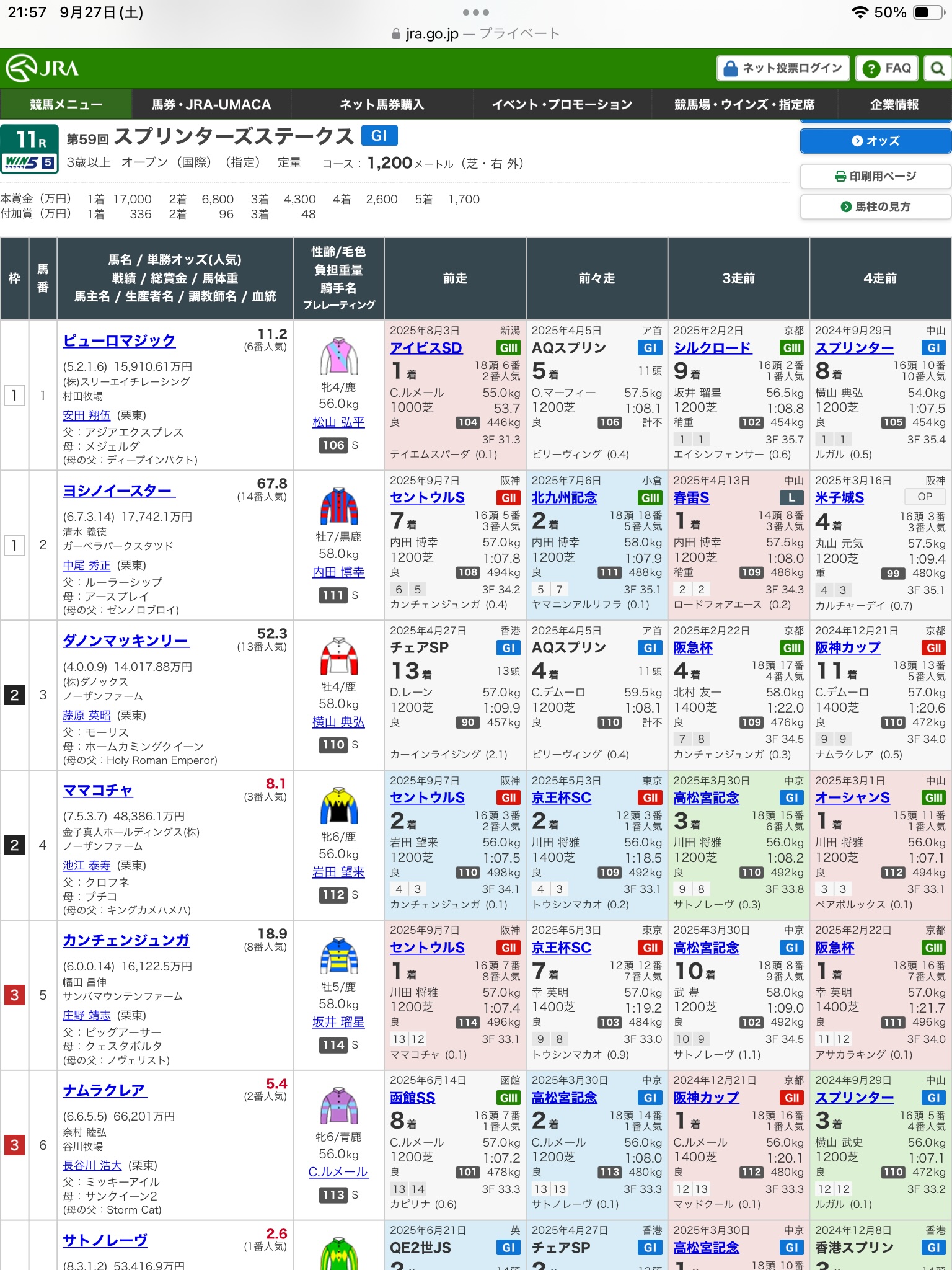Open the 馬券・JRA-UMACA menu
The image size is (952, 1270).
click(x=211, y=104)
